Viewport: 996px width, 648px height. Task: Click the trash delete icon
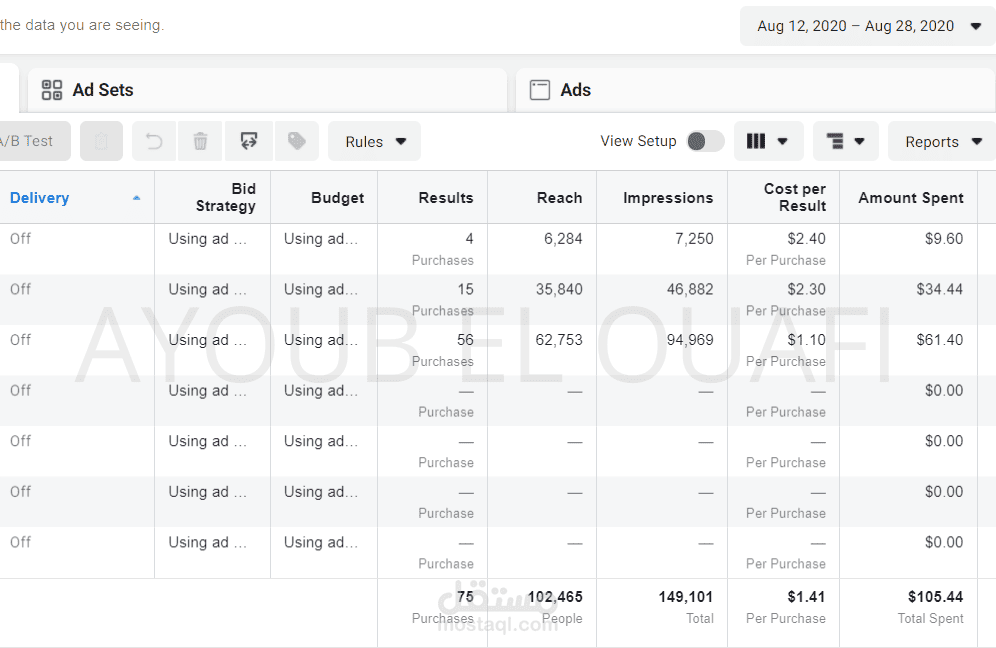click(200, 141)
